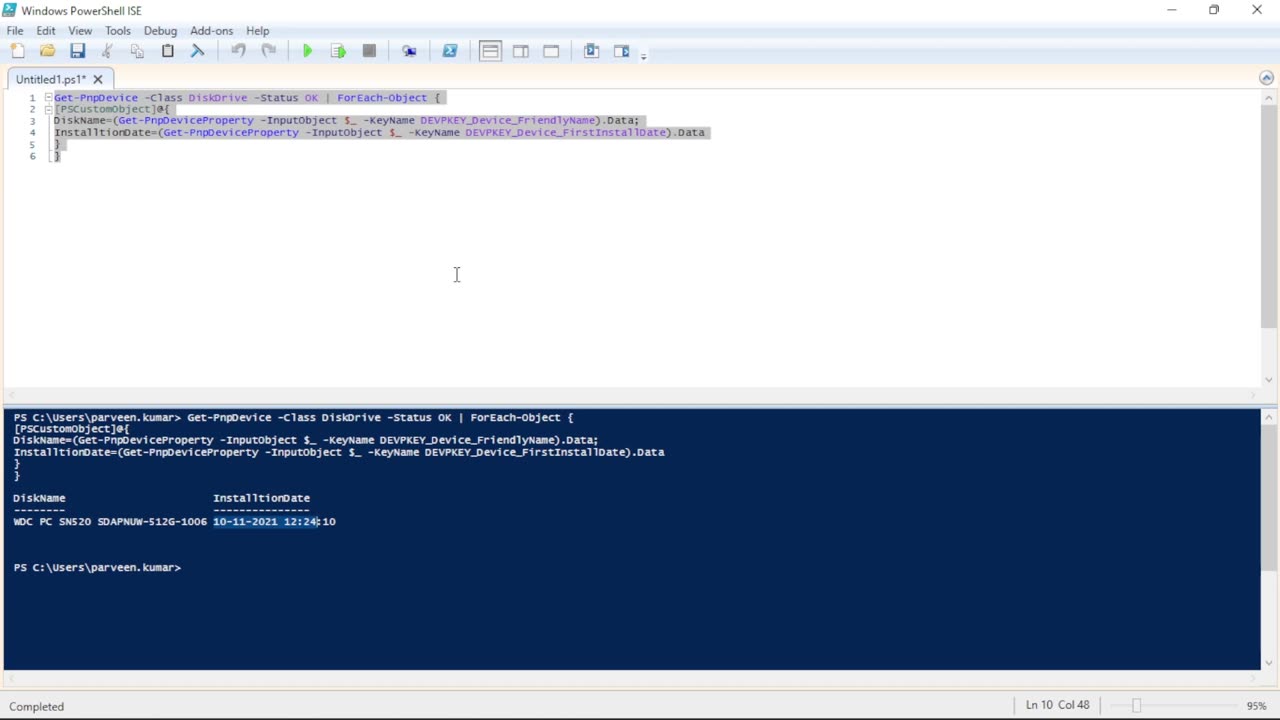Image resolution: width=1280 pixels, height=720 pixels.
Task: Open the File menu
Action: point(15,31)
